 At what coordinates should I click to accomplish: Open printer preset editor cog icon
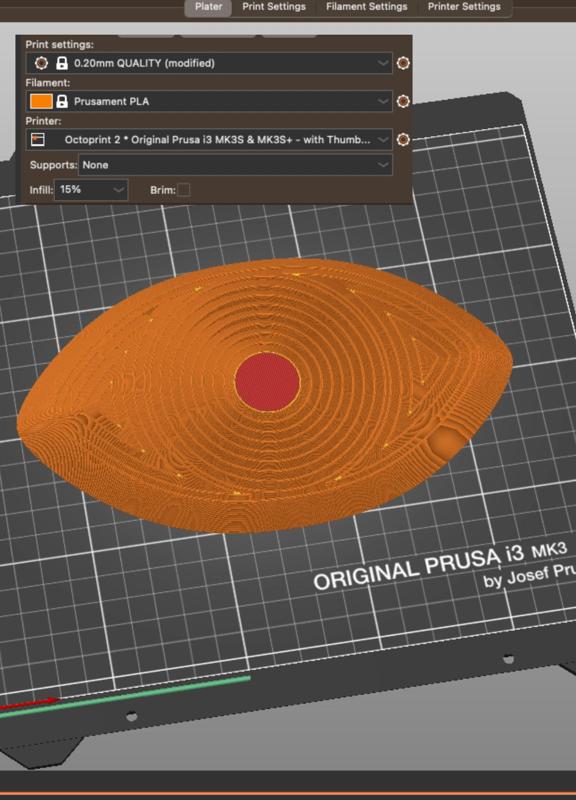[x=403, y=139]
